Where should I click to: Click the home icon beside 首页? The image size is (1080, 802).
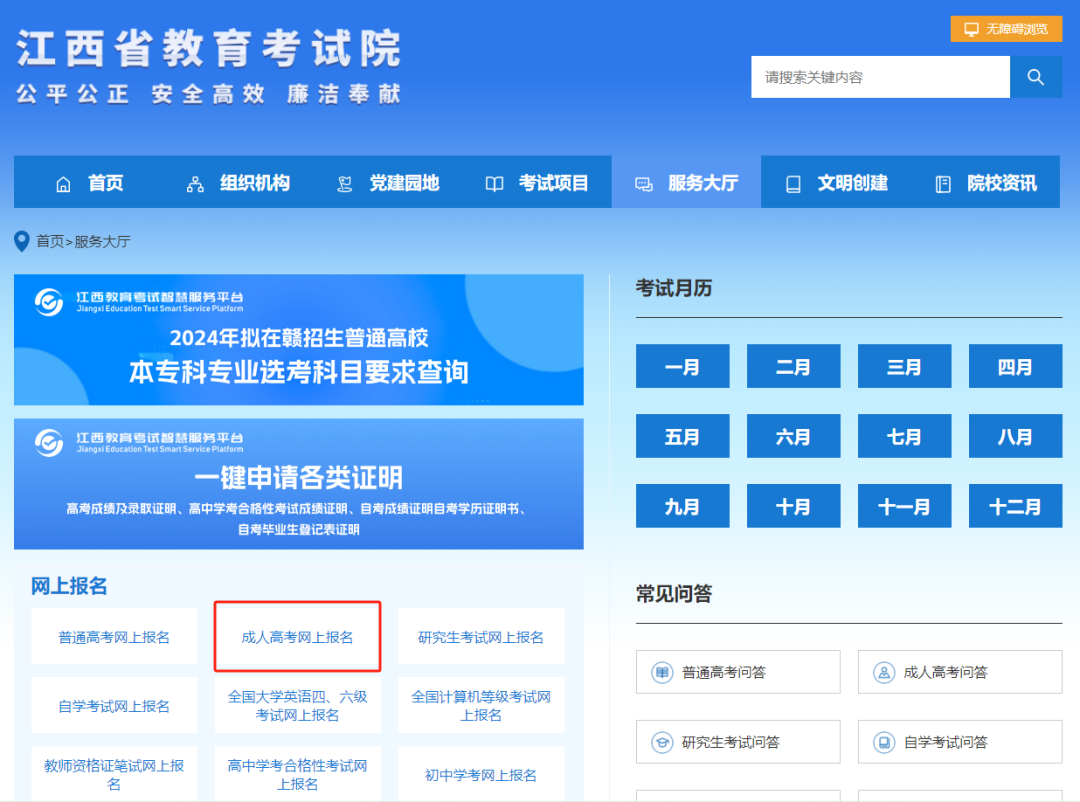(x=65, y=183)
